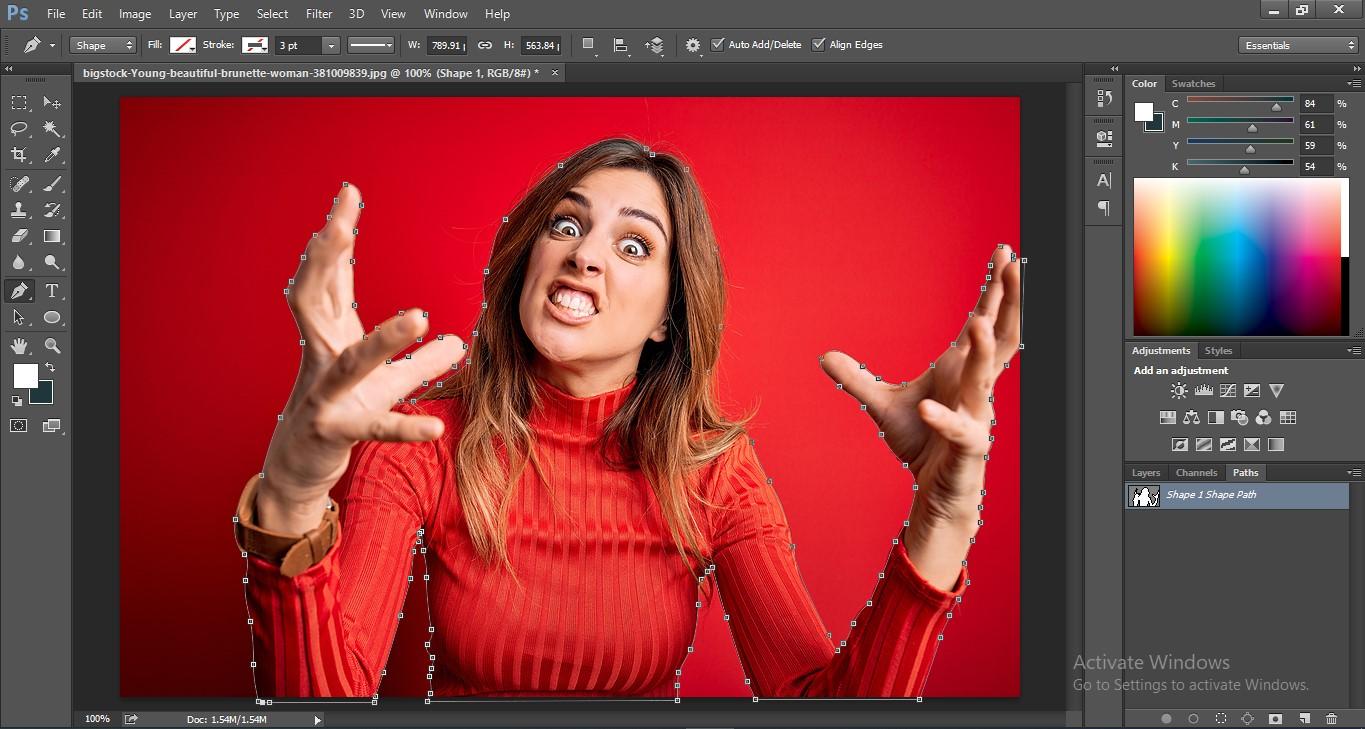This screenshot has width=1365, height=729.
Task: Pick the Lasso tool
Action: click(x=18, y=128)
